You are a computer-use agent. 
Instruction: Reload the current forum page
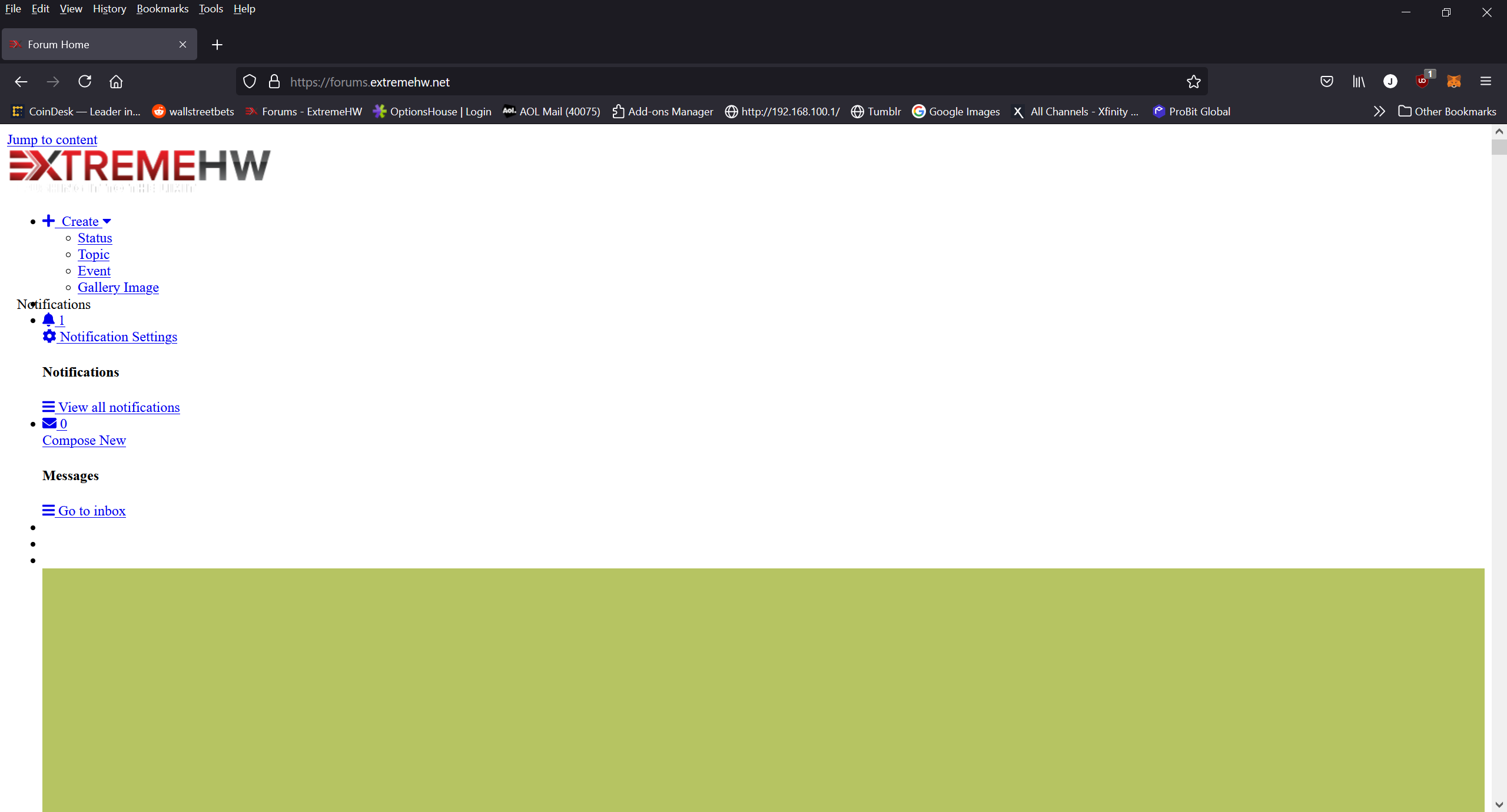coord(85,82)
